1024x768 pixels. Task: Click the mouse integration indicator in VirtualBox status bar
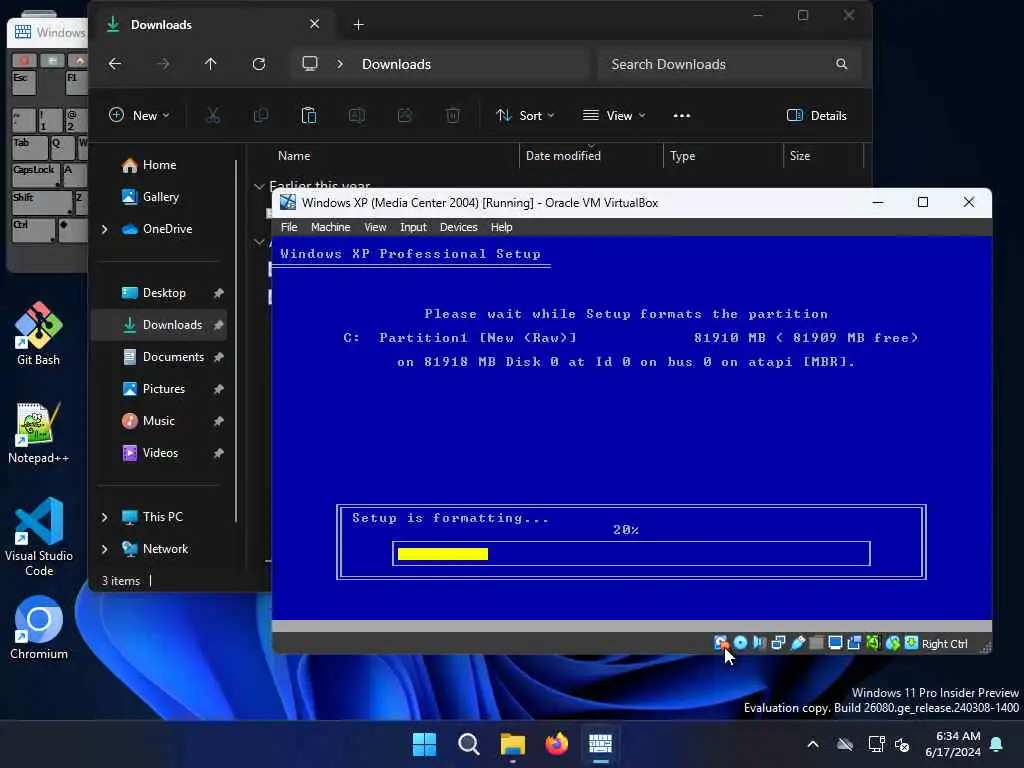(x=893, y=643)
